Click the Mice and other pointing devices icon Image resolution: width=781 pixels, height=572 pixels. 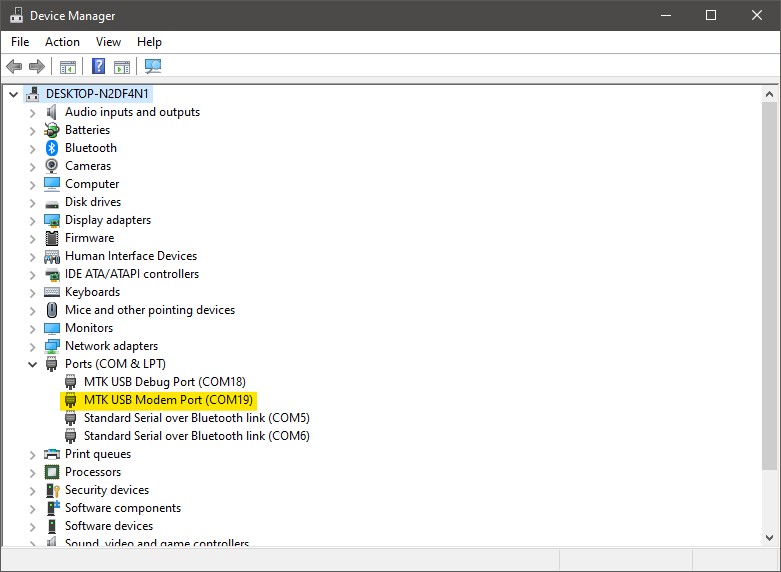click(x=52, y=310)
